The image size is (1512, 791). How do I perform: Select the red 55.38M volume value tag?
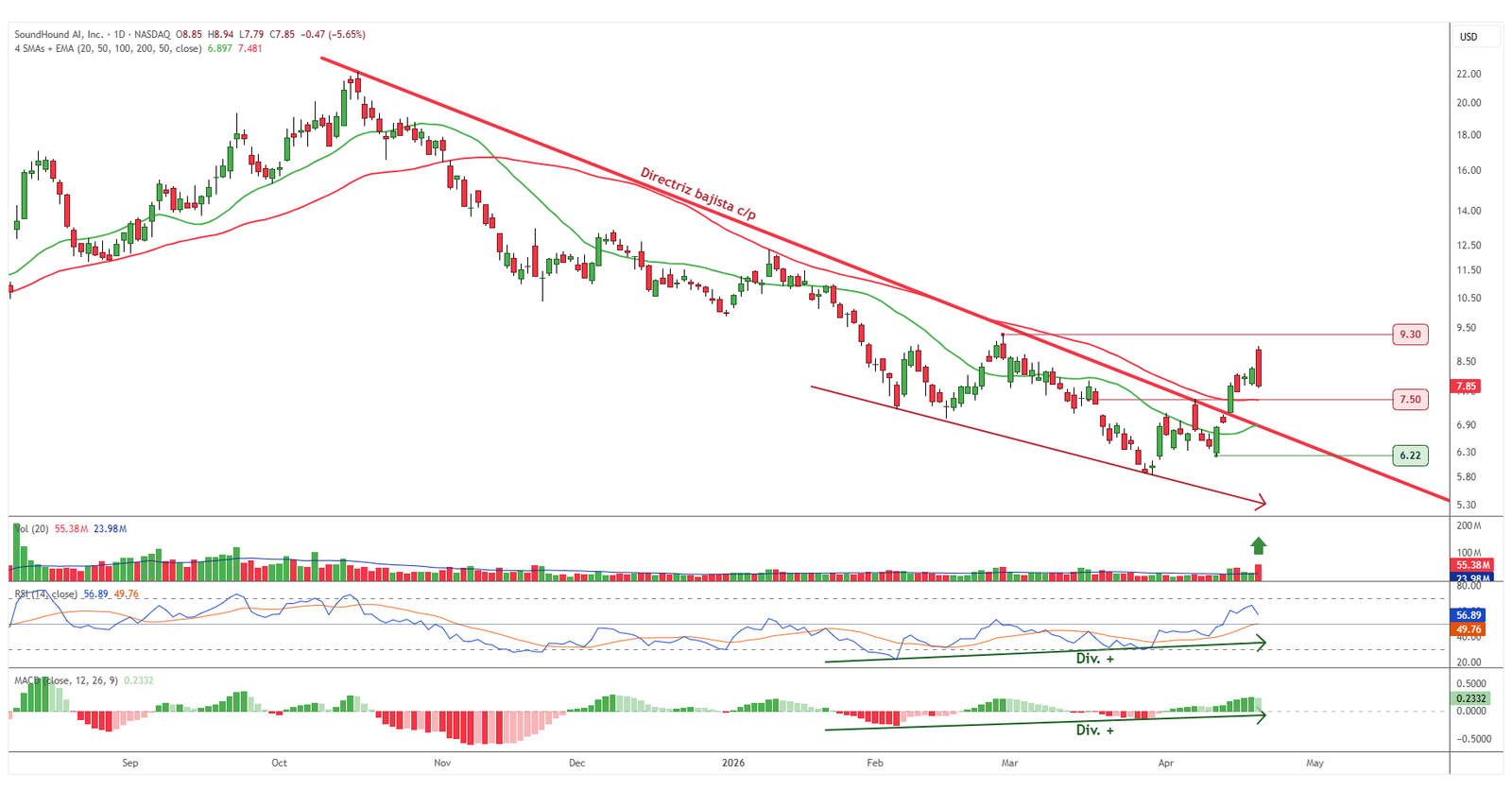click(1471, 565)
